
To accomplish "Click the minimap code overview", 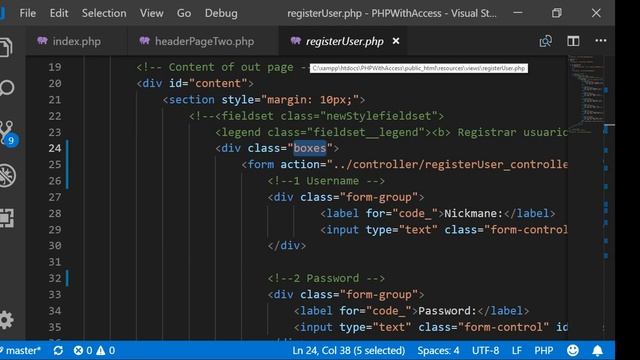I will pos(585,94).
